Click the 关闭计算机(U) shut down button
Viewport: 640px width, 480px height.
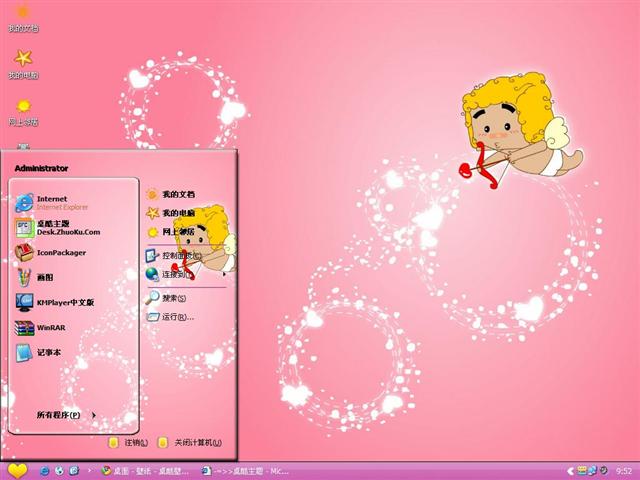tap(190, 442)
